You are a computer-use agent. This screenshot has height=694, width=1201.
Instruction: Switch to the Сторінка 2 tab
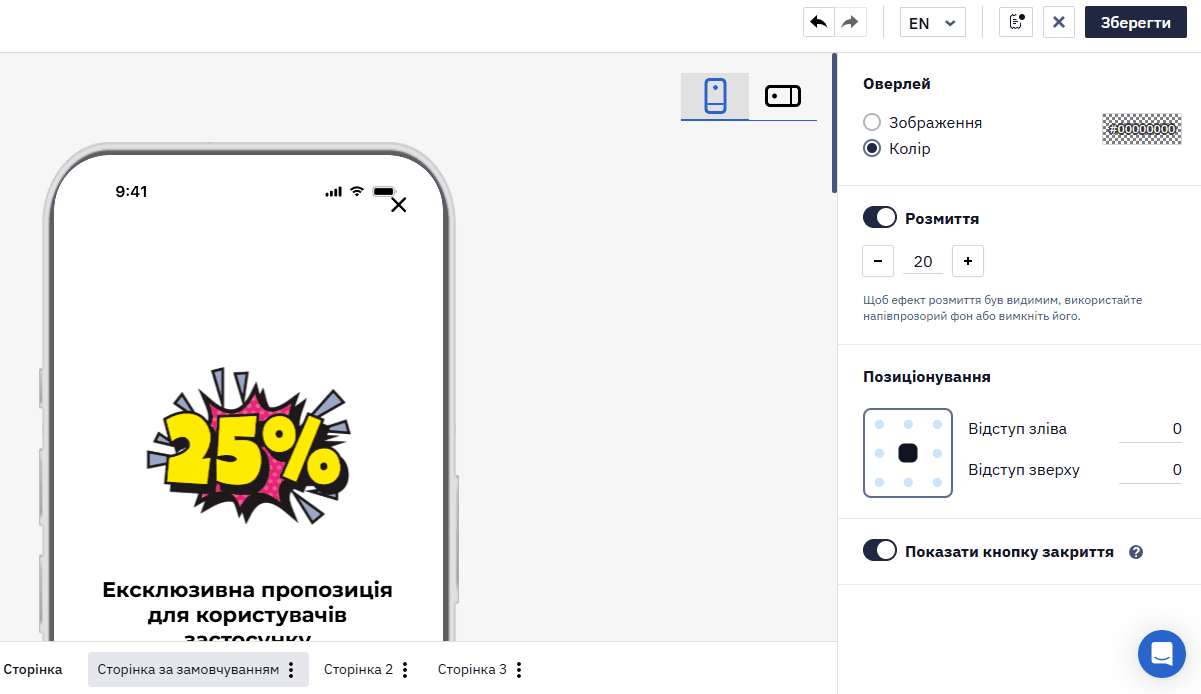click(x=358, y=670)
